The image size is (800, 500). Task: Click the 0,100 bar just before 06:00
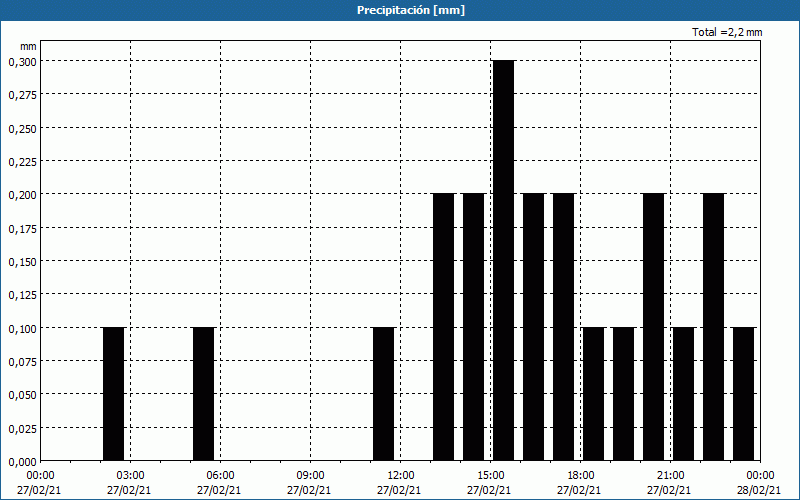pos(204,394)
